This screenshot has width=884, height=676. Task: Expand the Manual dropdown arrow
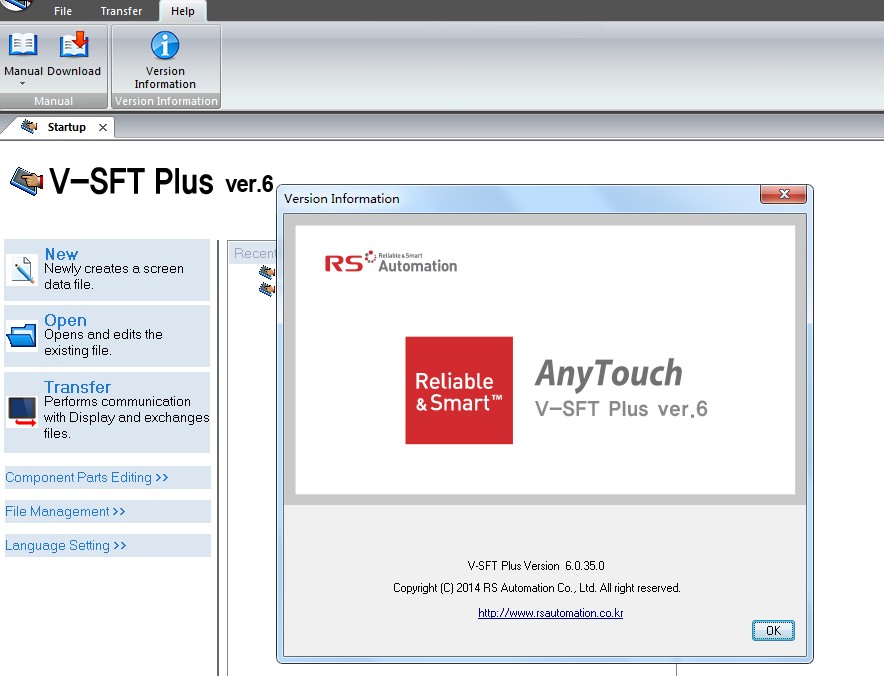pos(23,84)
